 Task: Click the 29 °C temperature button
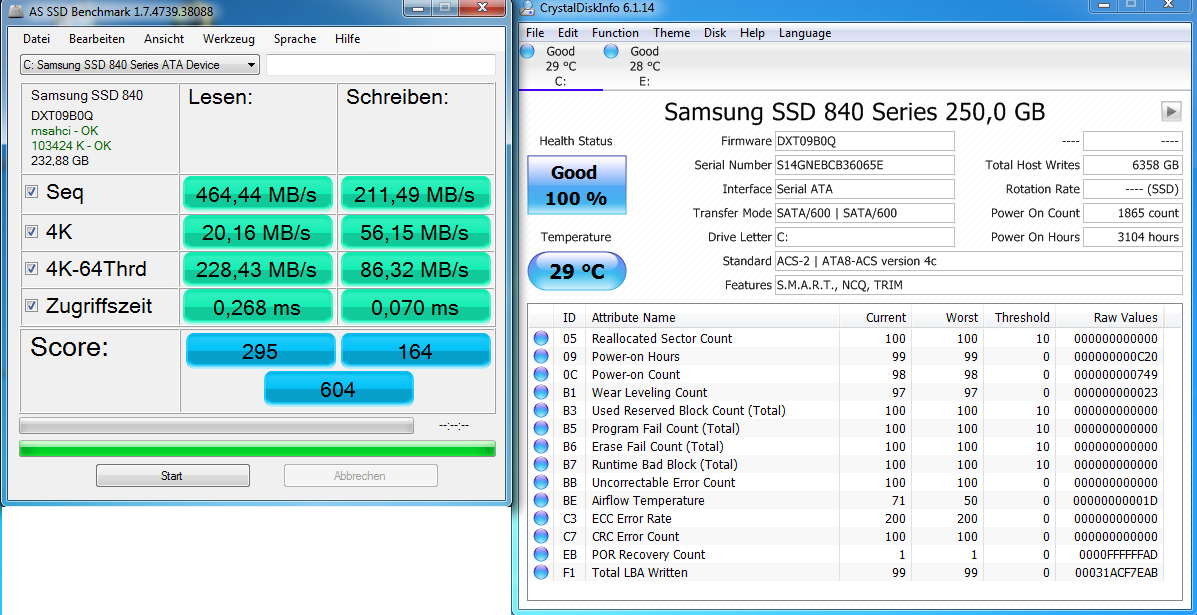click(576, 272)
